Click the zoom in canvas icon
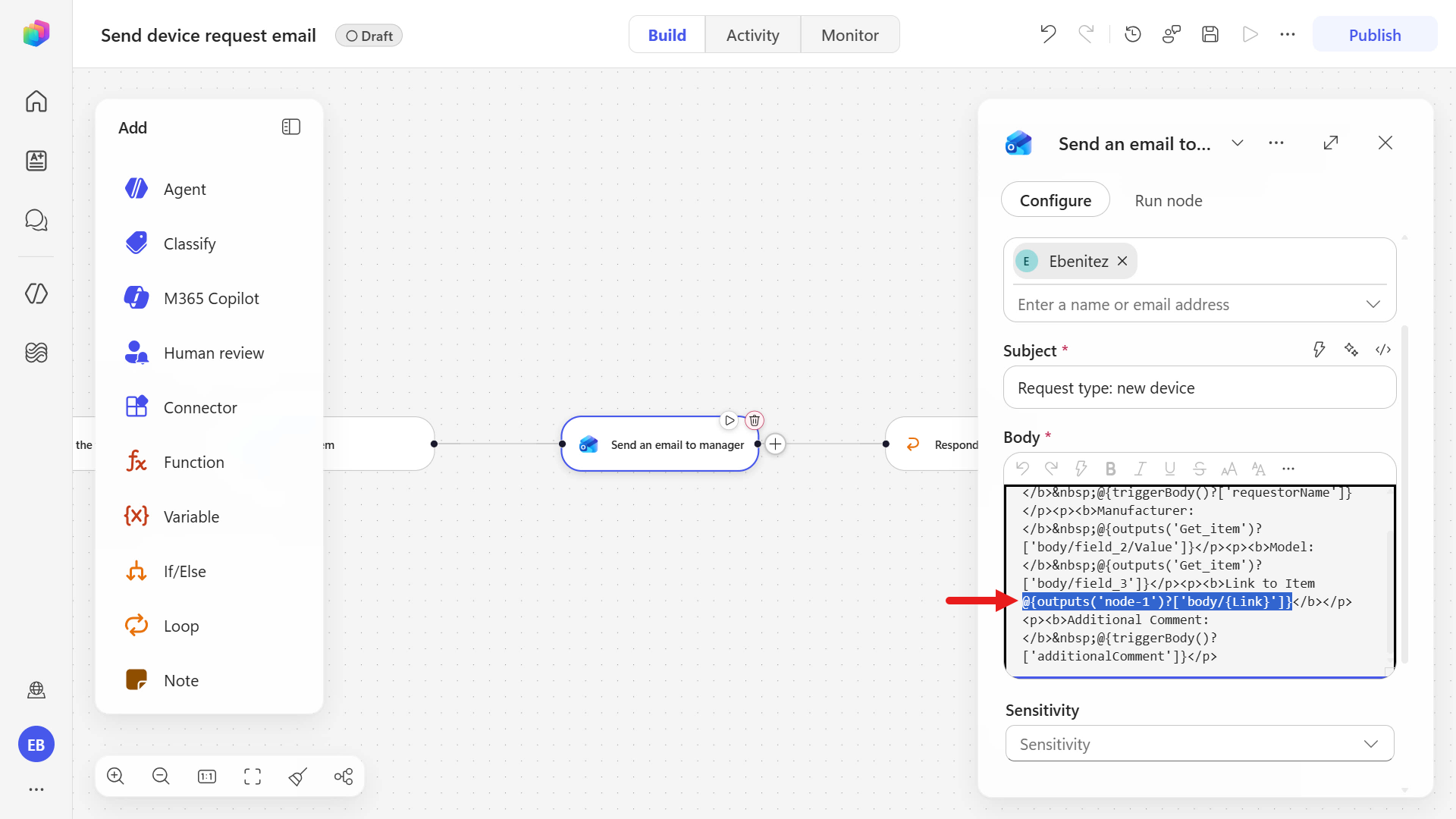 pyautogui.click(x=115, y=776)
